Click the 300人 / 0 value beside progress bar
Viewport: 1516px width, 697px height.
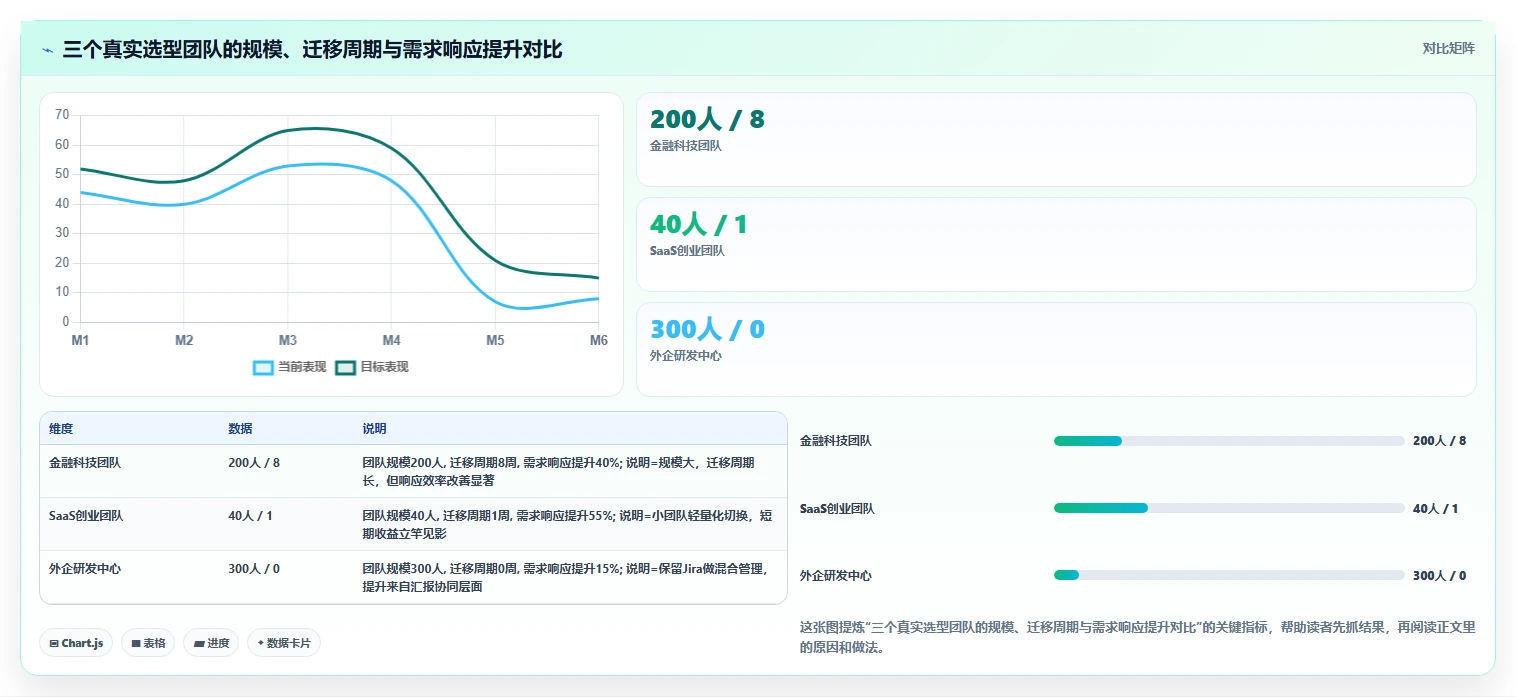1440,576
